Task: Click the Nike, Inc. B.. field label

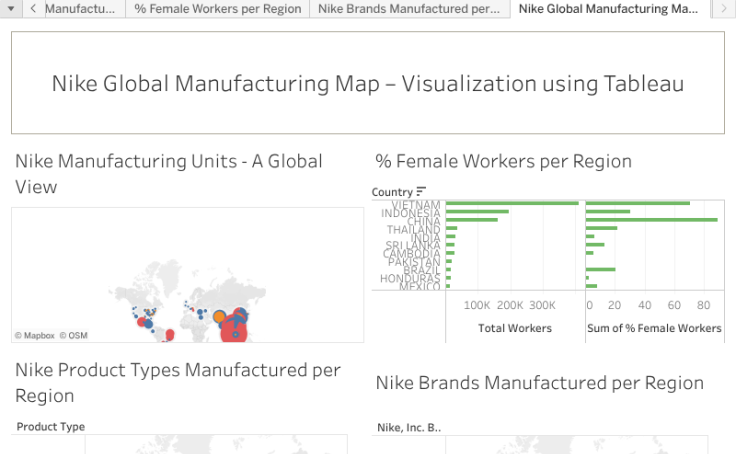Action: (x=409, y=427)
